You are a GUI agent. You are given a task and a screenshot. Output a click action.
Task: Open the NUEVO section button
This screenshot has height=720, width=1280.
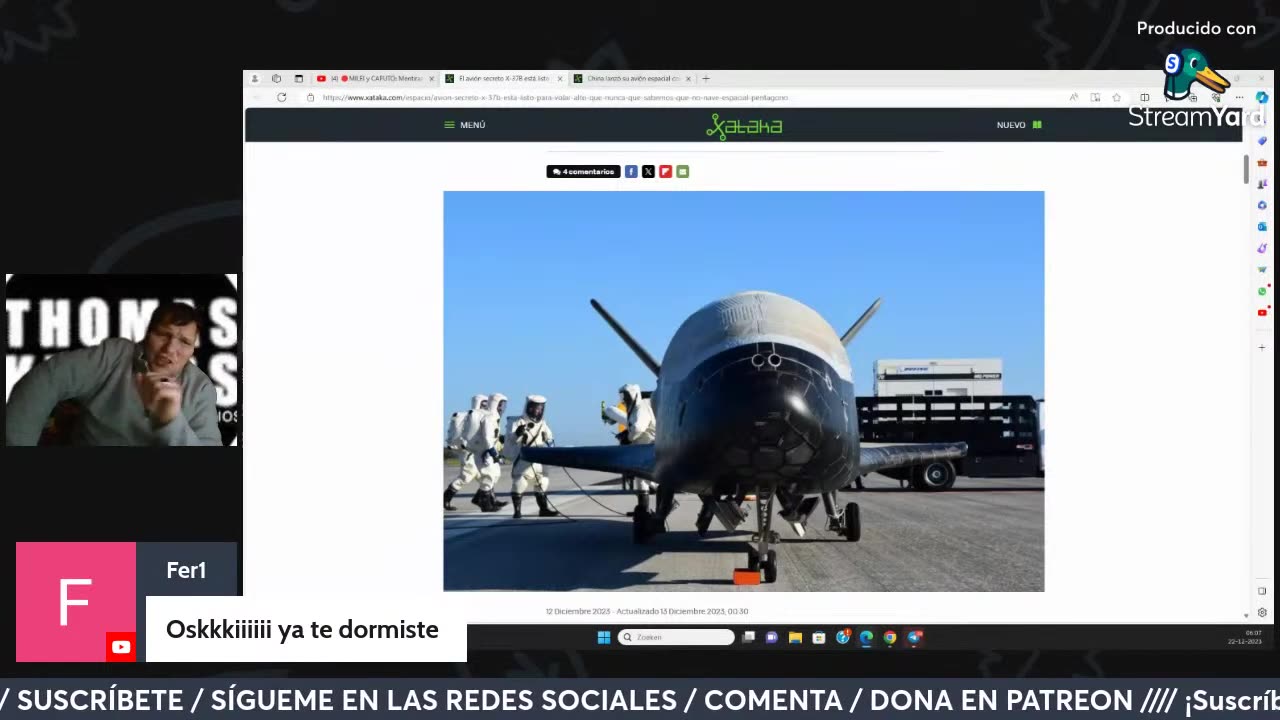point(1019,125)
